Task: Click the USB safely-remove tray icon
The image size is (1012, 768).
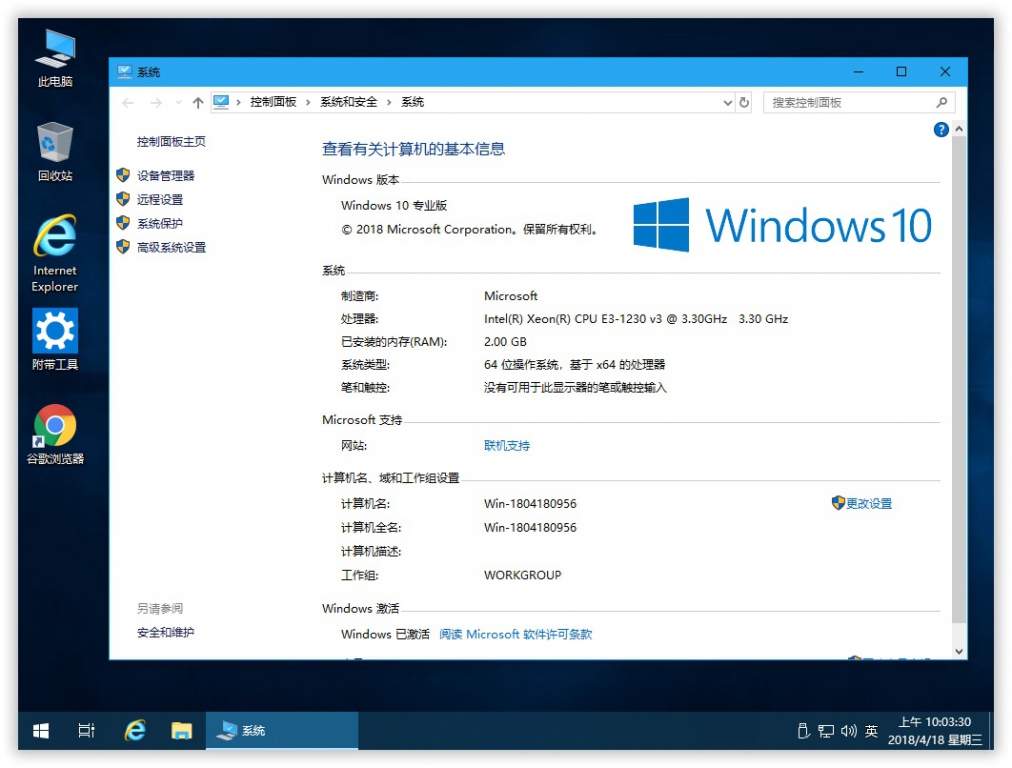Action: click(803, 731)
